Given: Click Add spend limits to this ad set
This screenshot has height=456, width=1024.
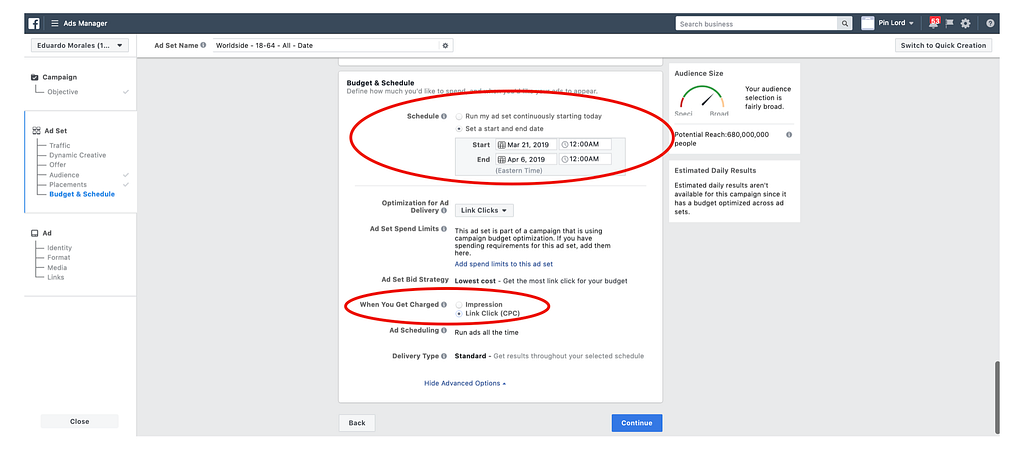Looking at the screenshot, I should click(x=504, y=265).
